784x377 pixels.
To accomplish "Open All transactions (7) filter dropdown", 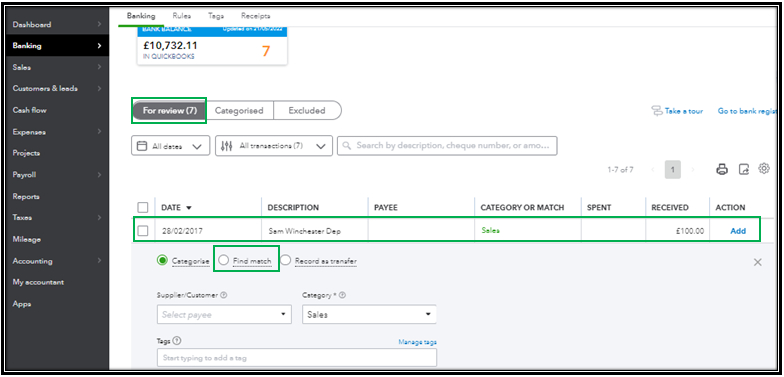I will point(274,146).
